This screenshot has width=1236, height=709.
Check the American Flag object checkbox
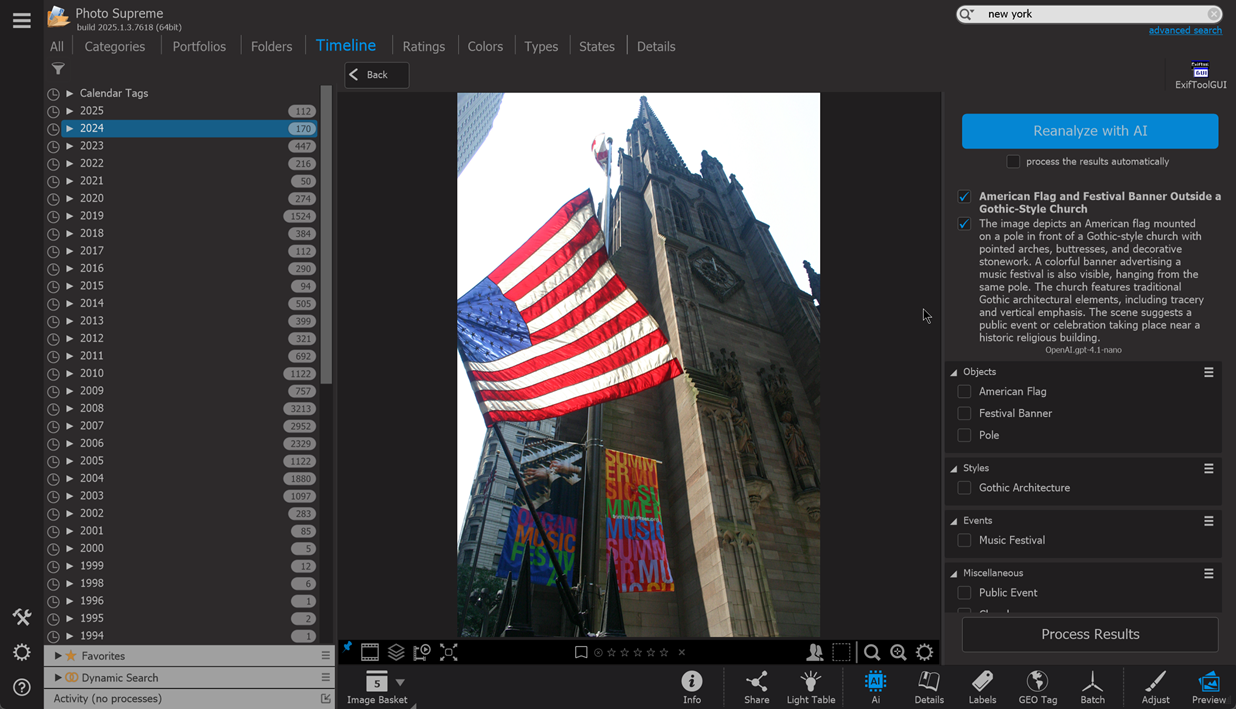(964, 392)
